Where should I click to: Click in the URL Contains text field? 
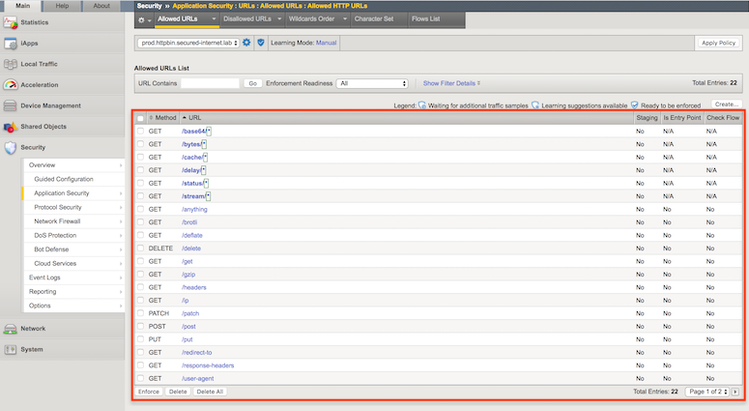(210, 84)
